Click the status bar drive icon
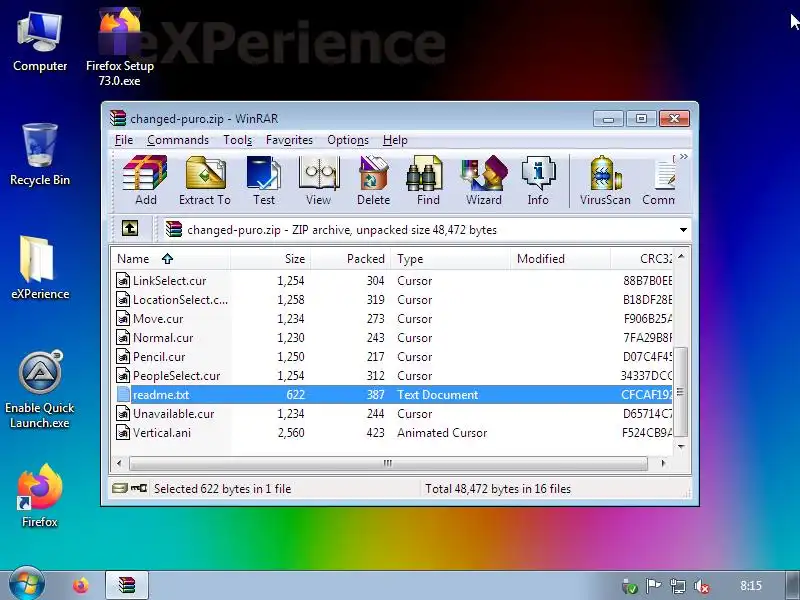Image resolution: width=800 pixels, height=600 pixels. pyautogui.click(x=119, y=488)
